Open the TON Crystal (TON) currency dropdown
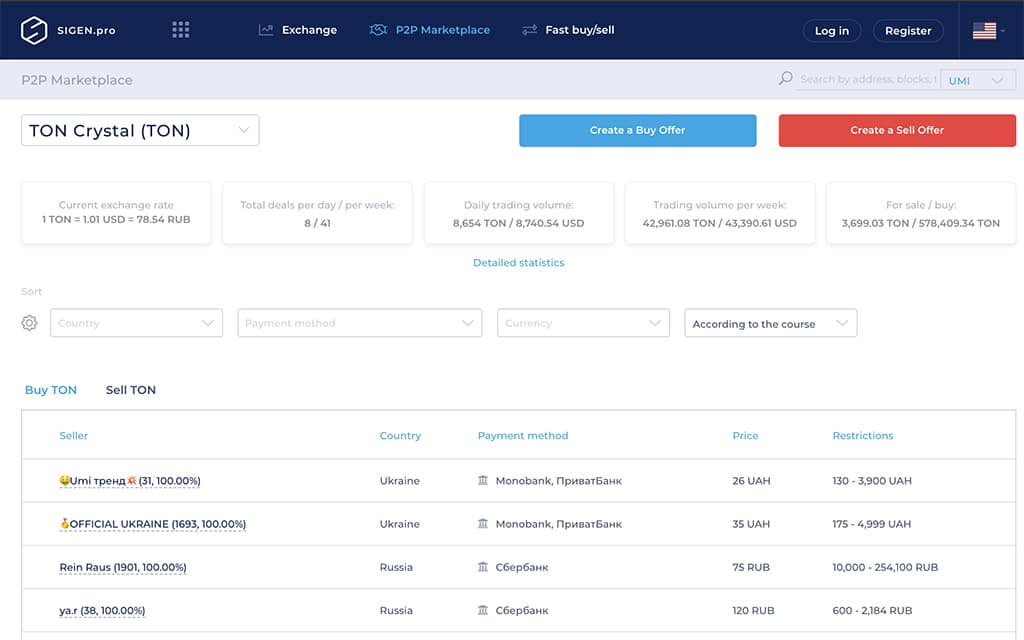 140,130
